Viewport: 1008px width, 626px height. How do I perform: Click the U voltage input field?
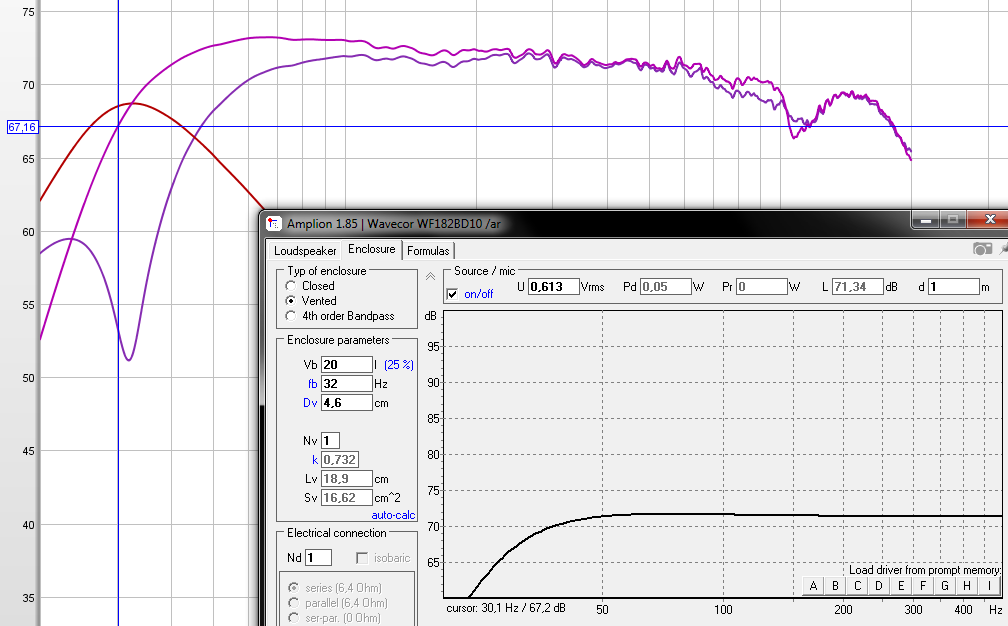554,287
